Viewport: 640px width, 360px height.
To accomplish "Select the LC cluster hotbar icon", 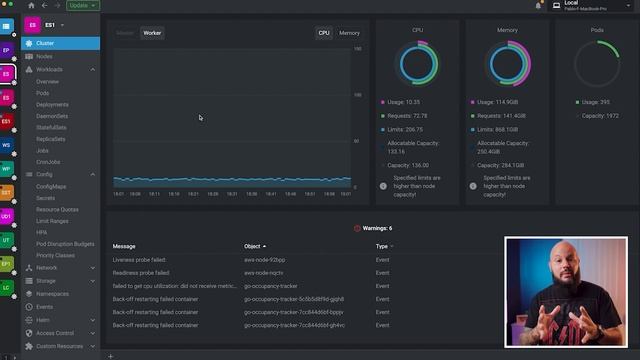I will [x=6, y=287].
